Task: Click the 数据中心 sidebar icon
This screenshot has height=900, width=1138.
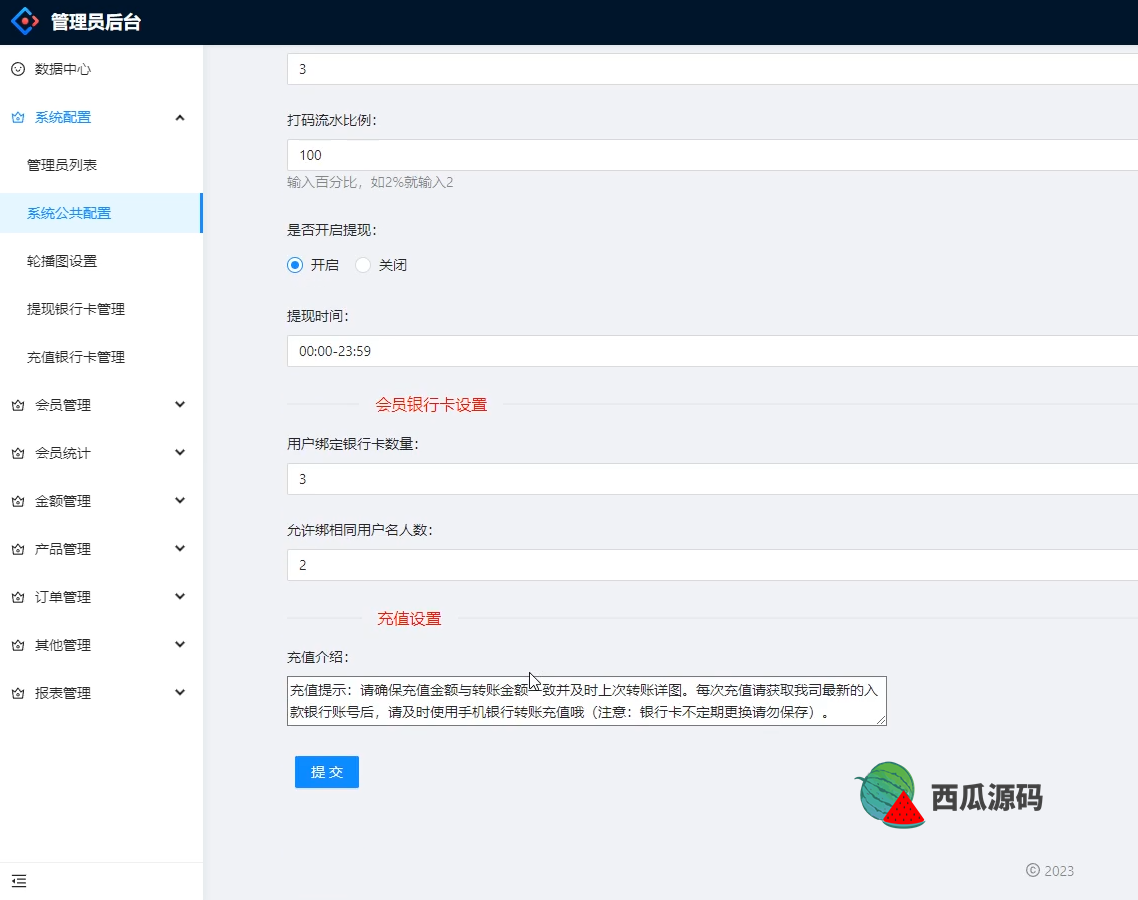Action: click(x=18, y=69)
